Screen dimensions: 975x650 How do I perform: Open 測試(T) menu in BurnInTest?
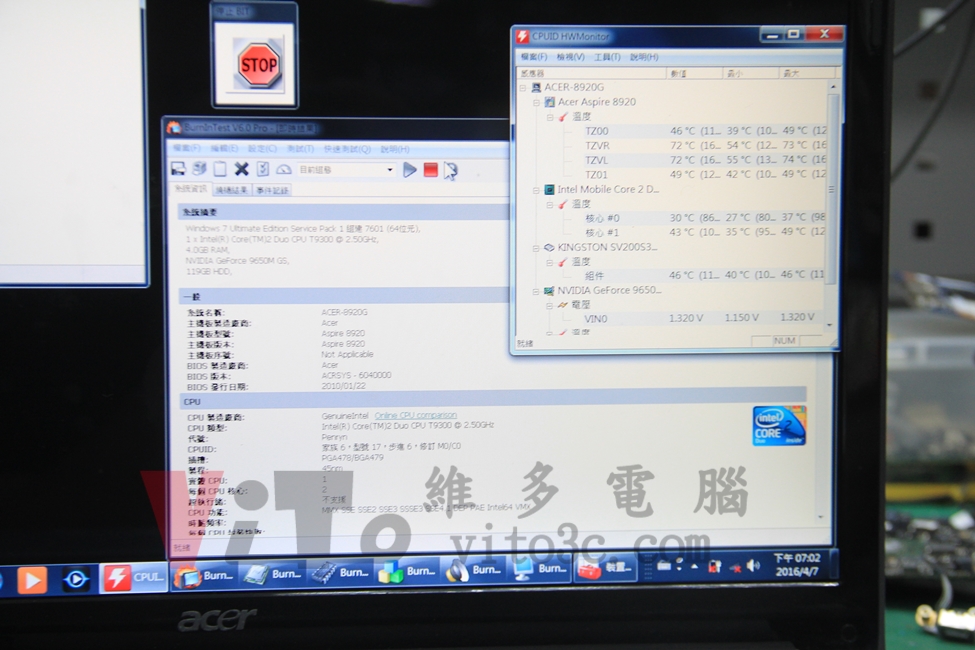(300, 149)
